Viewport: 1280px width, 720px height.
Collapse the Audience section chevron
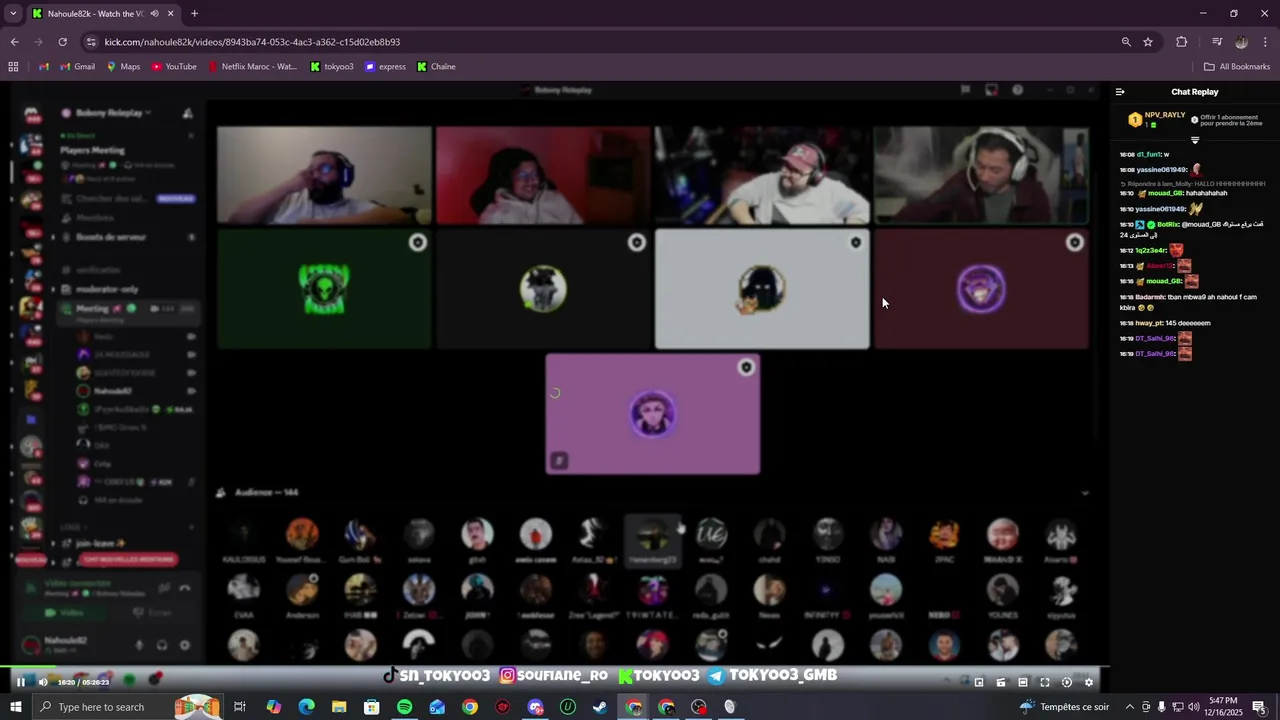(x=1085, y=493)
